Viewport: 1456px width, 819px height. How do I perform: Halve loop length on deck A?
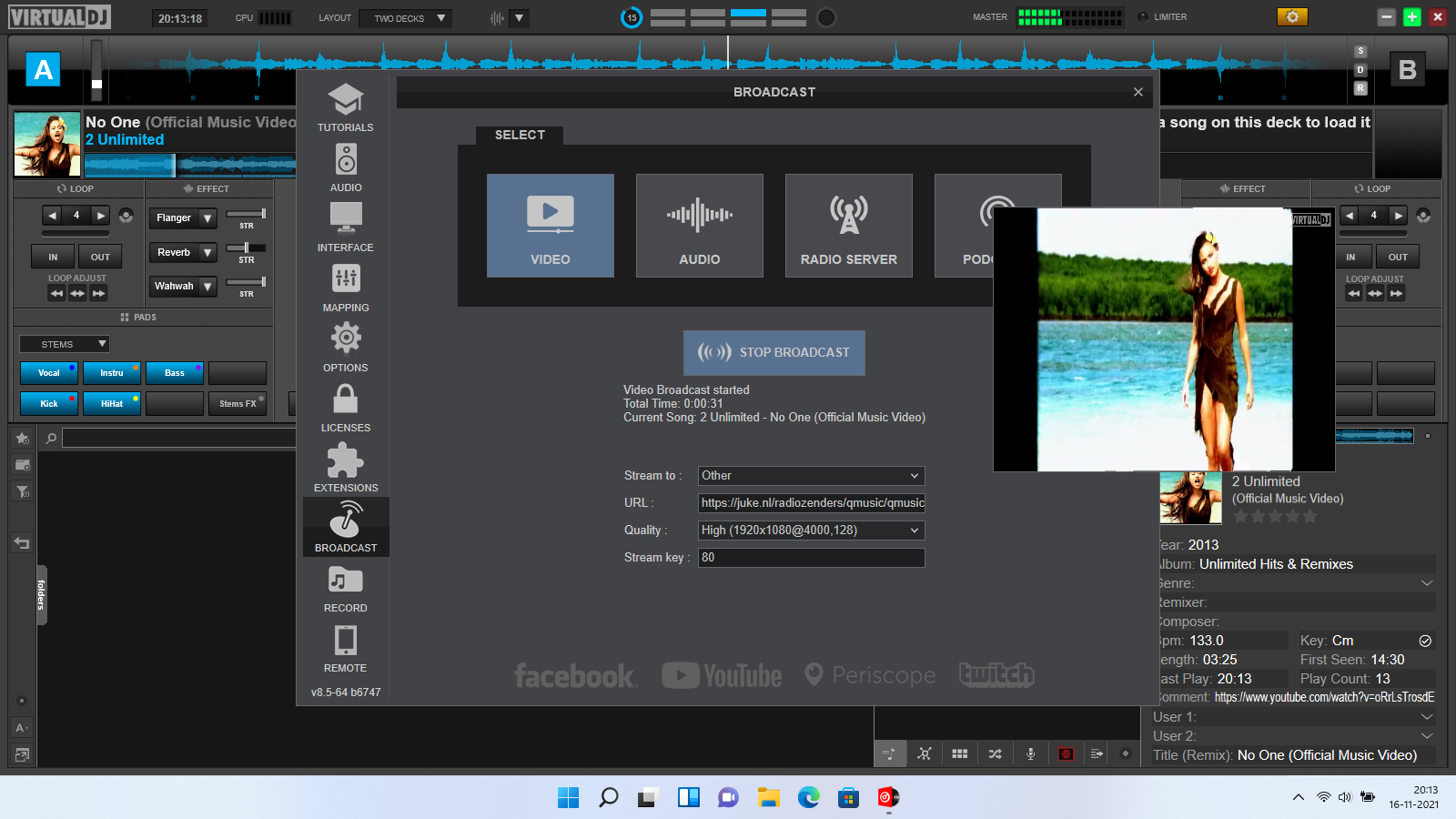(52, 216)
